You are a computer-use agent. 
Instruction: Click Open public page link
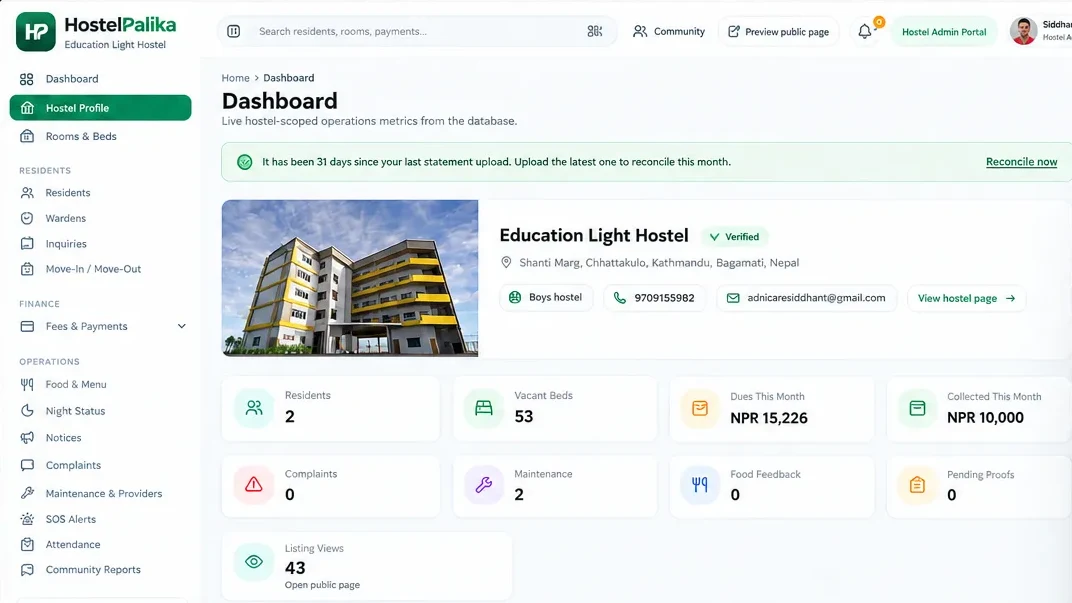click(x=322, y=585)
